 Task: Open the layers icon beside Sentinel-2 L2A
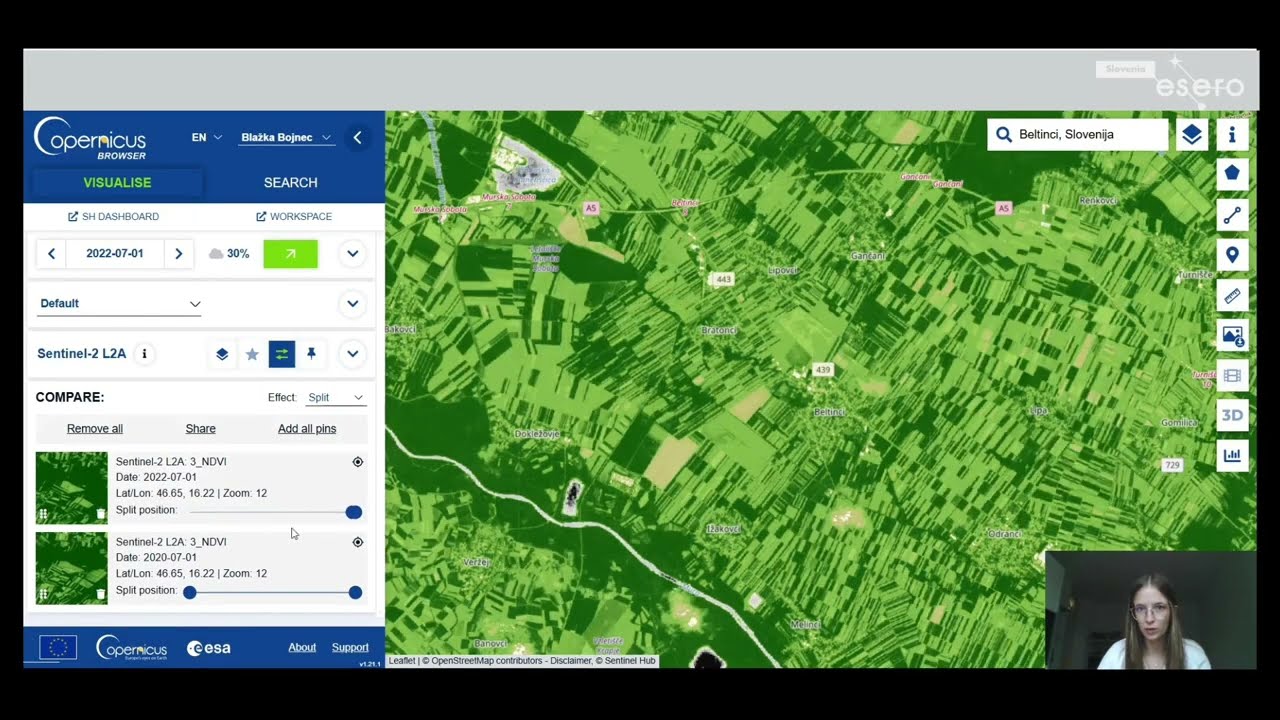coord(222,354)
